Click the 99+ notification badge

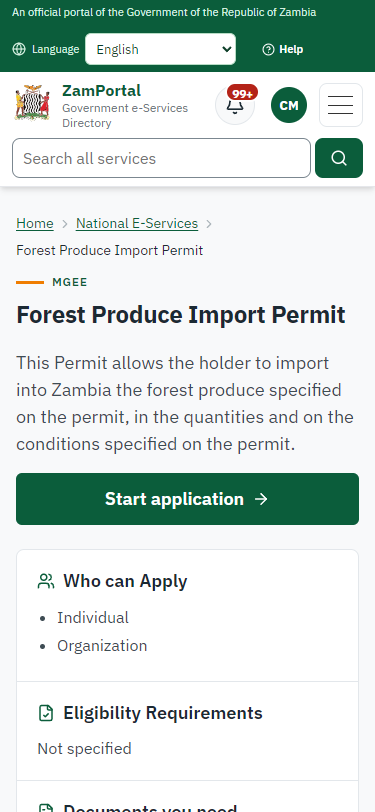coord(242,94)
